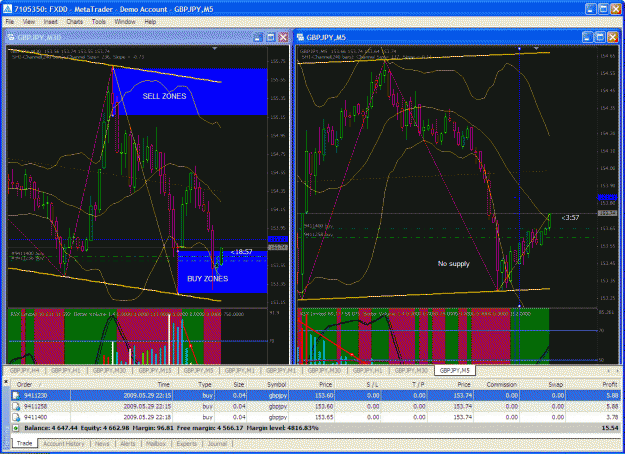Open the Insert menu
This screenshot has height=454, width=625.
tap(51, 22)
